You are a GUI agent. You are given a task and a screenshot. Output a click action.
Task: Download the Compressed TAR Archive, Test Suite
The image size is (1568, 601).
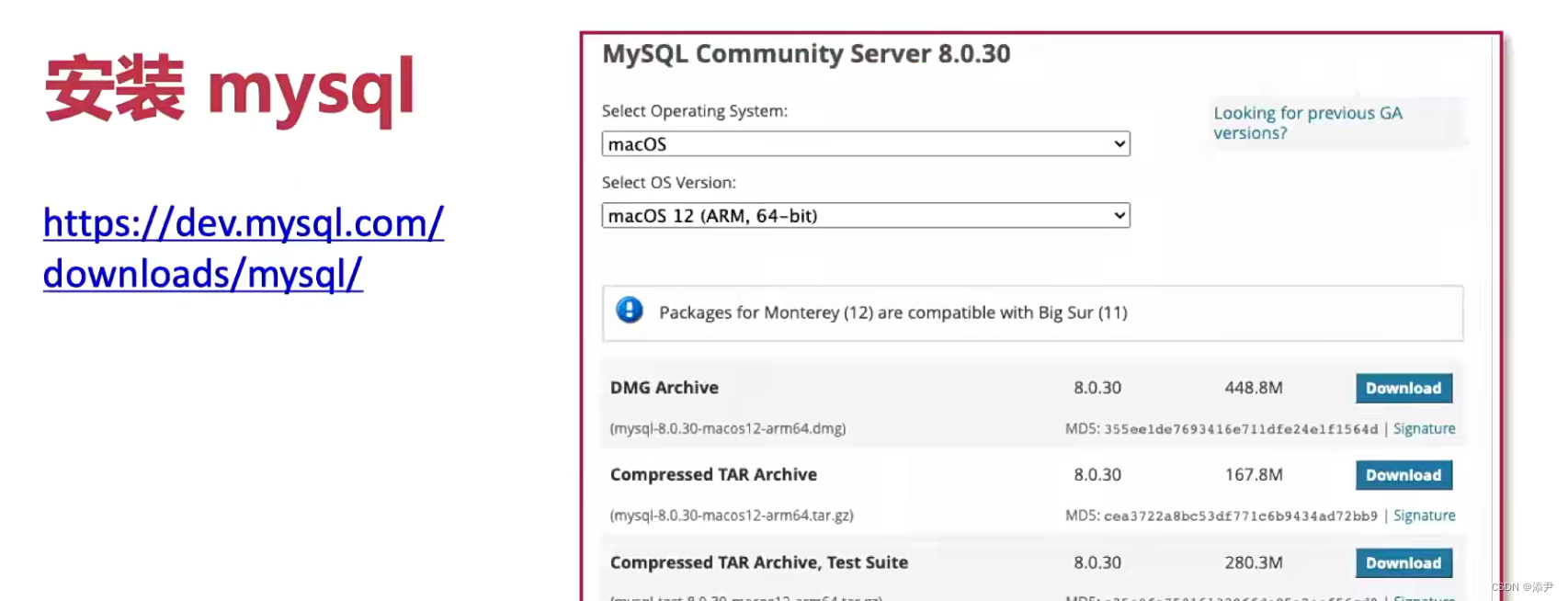1403,562
